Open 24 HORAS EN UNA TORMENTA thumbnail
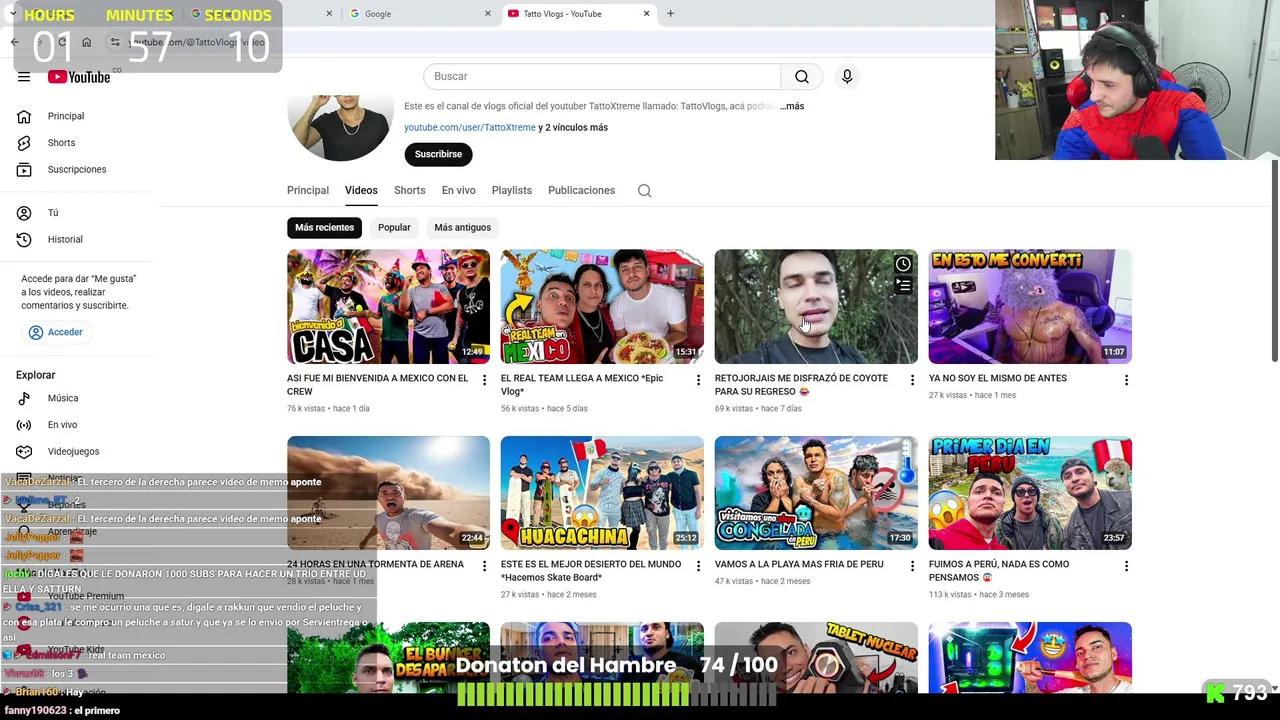1280x720 pixels. point(388,492)
